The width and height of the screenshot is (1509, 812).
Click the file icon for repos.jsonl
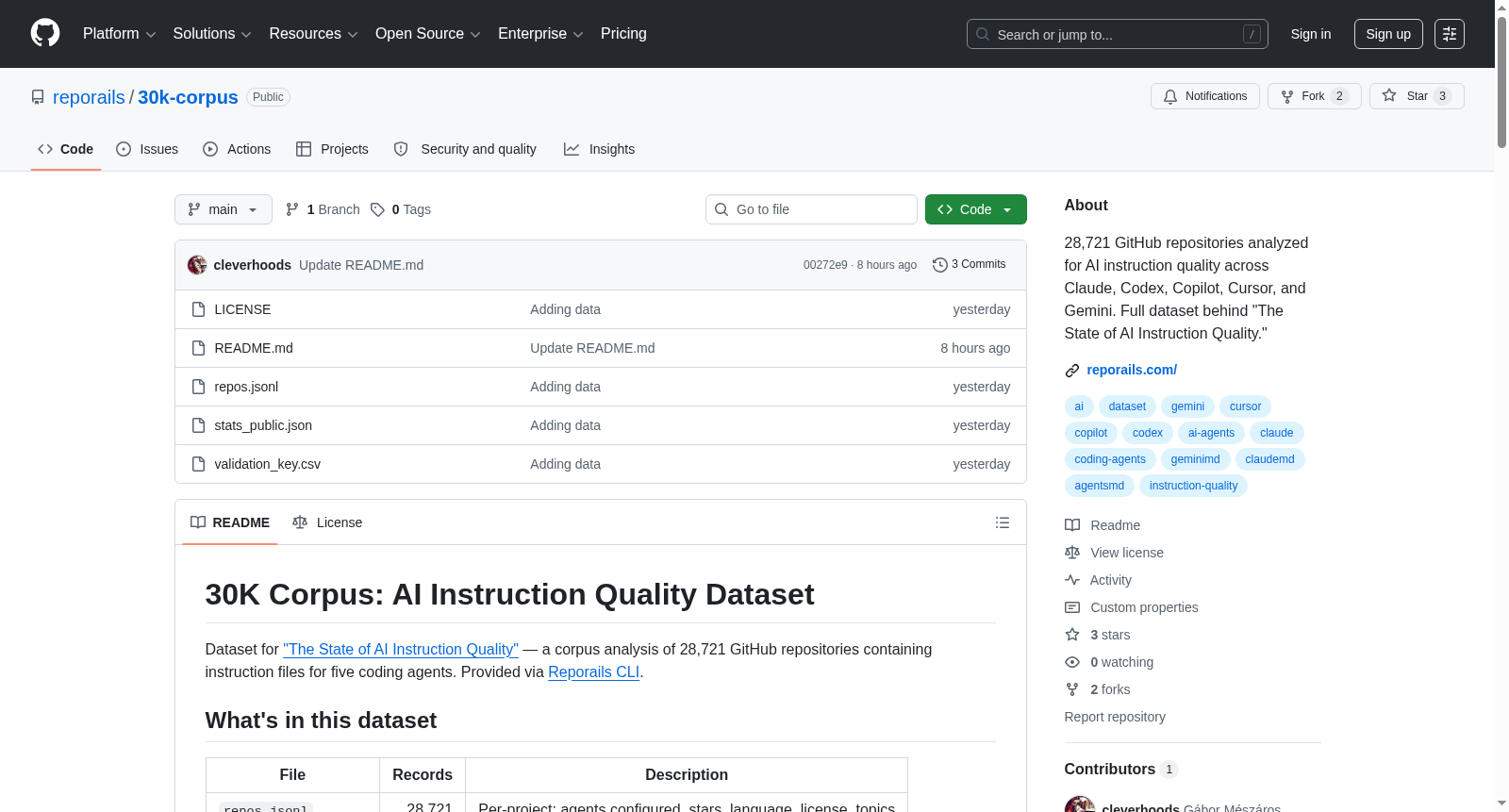click(198, 387)
